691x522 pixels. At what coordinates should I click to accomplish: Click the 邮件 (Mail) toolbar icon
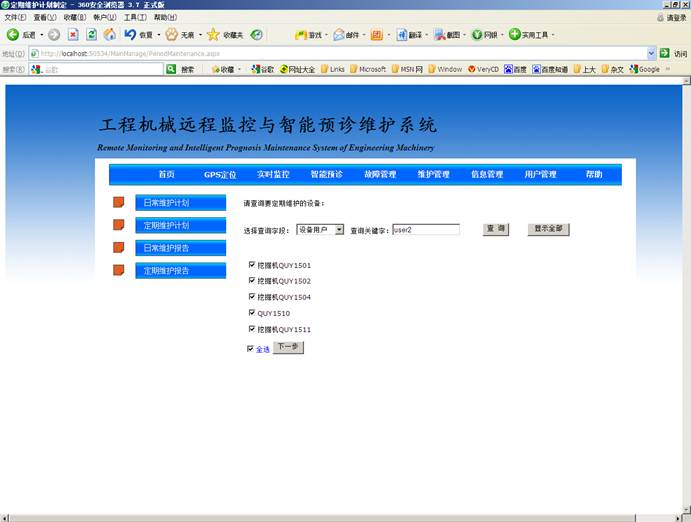339,35
